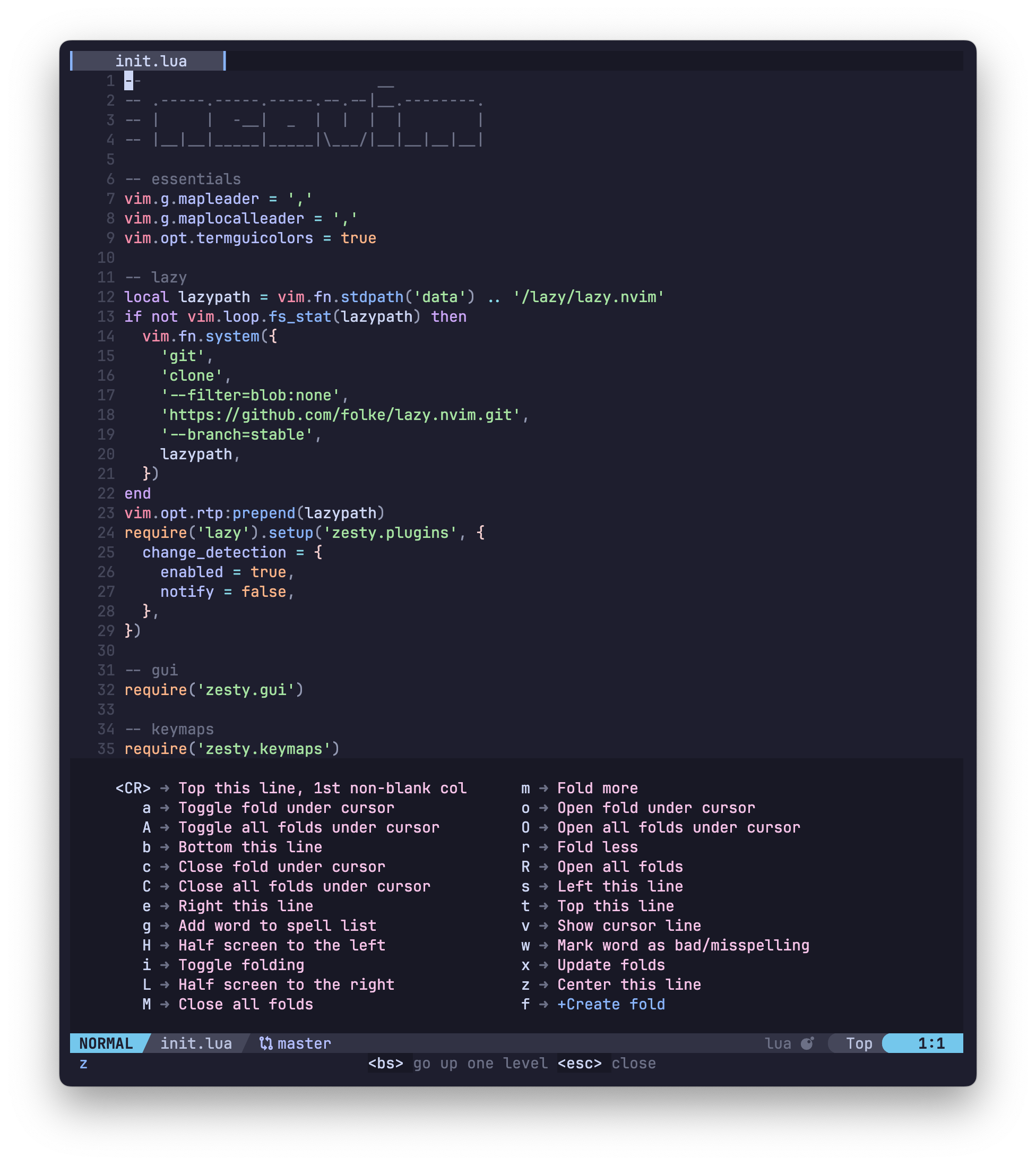Click the 'git' string on line 15
This screenshot has width=1036, height=1165.
click(183, 356)
